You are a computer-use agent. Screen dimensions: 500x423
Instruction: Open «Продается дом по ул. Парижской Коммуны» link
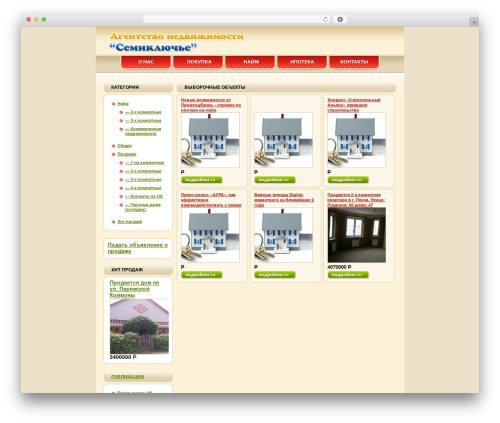(134, 289)
